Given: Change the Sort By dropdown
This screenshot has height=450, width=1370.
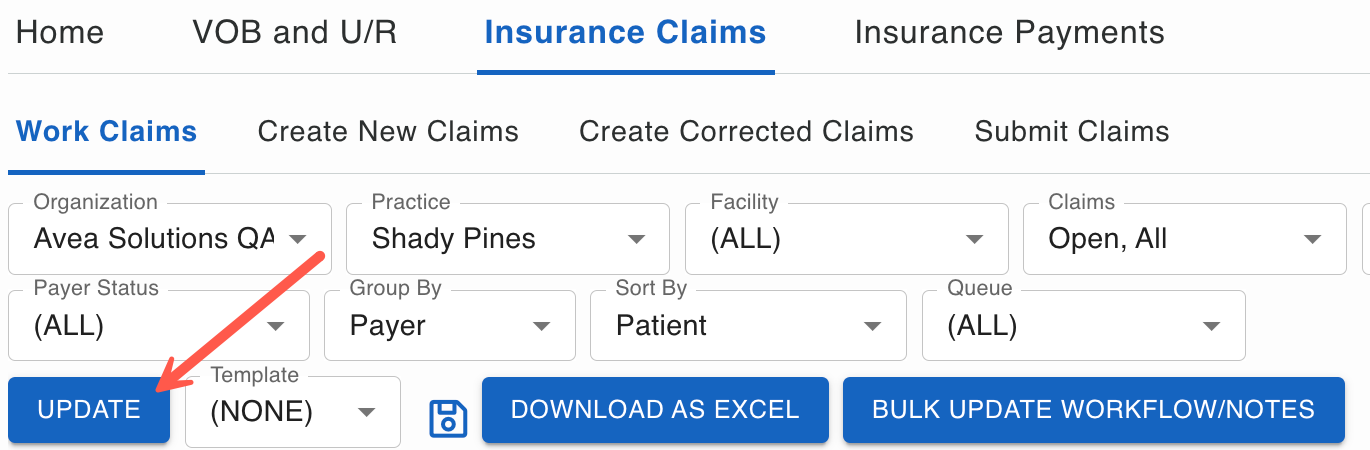Looking at the screenshot, I should pyautogui.click(x=747, y=326).
